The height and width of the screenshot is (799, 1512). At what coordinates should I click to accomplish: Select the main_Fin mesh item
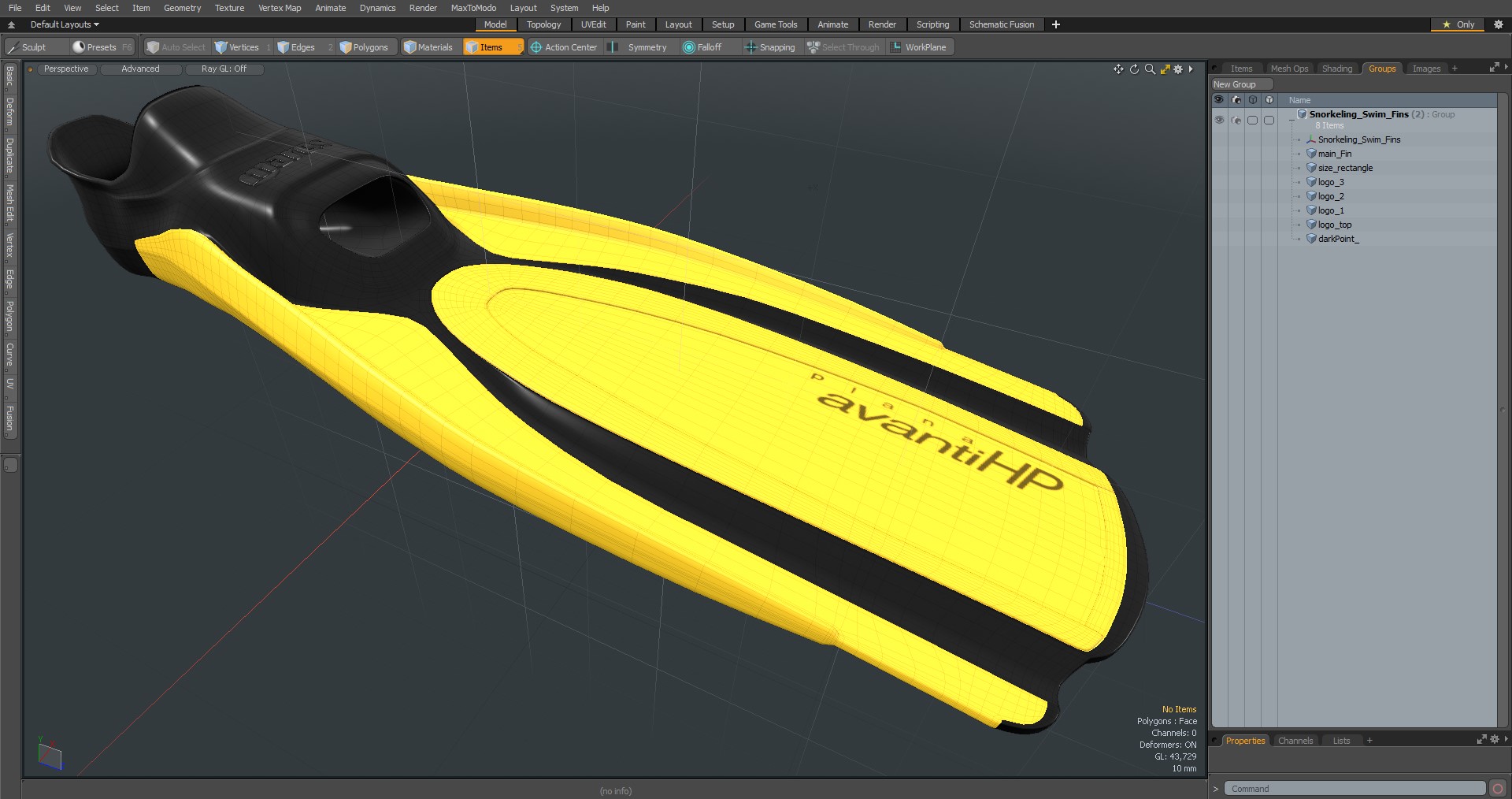(x=1334, y=154)
